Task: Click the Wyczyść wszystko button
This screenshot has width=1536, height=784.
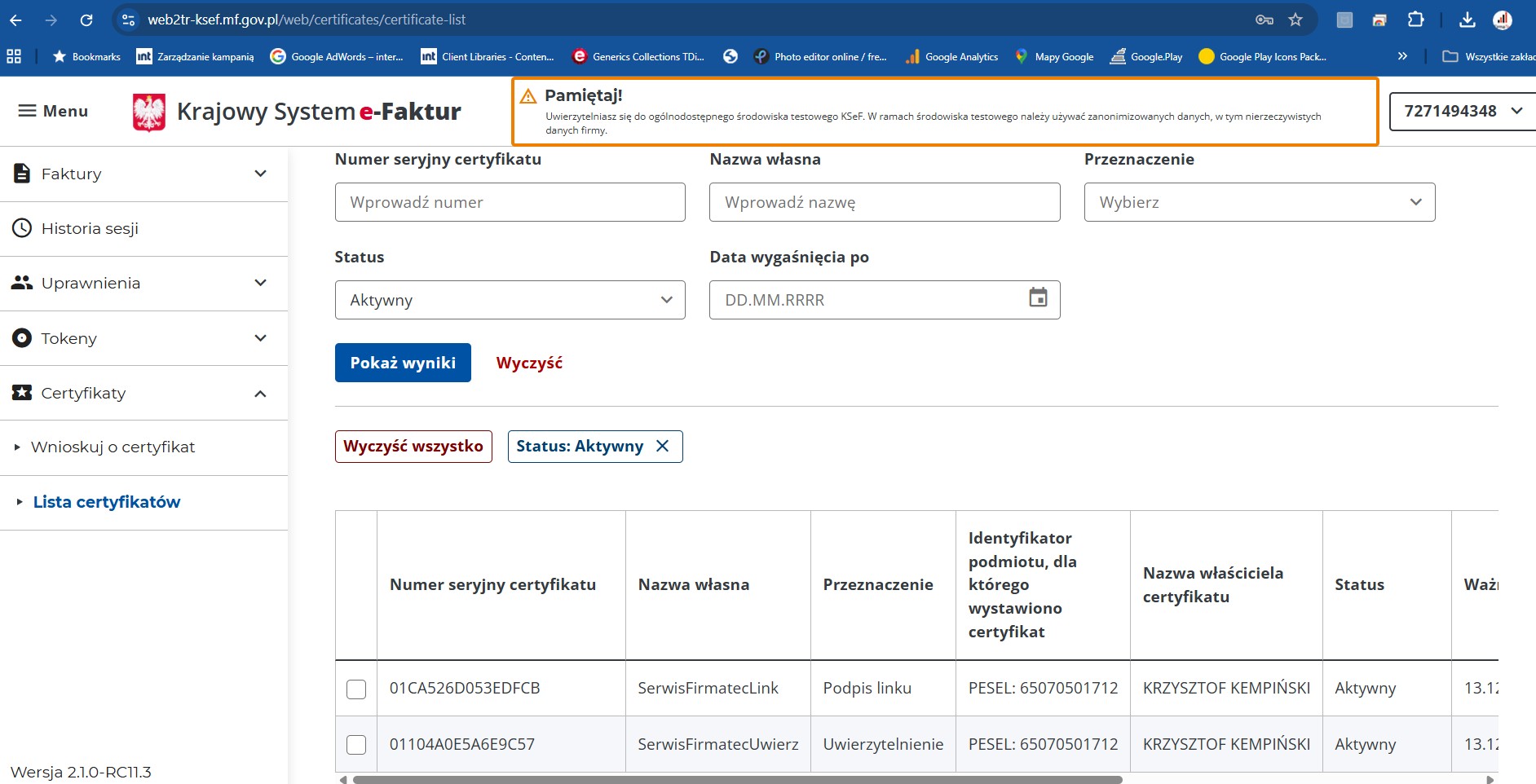Action: [413, 446]
